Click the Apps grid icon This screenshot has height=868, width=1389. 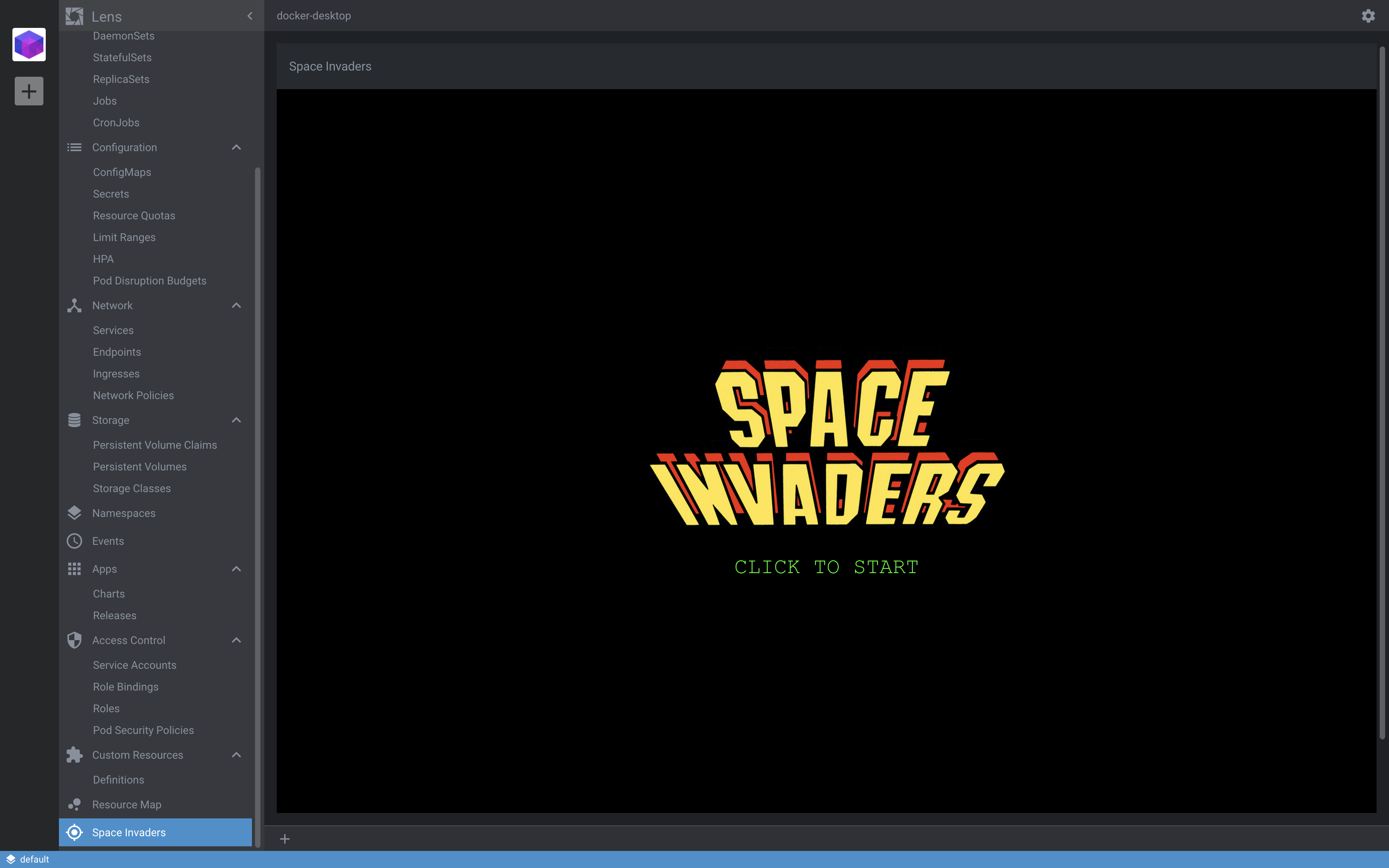pos(74,569)
